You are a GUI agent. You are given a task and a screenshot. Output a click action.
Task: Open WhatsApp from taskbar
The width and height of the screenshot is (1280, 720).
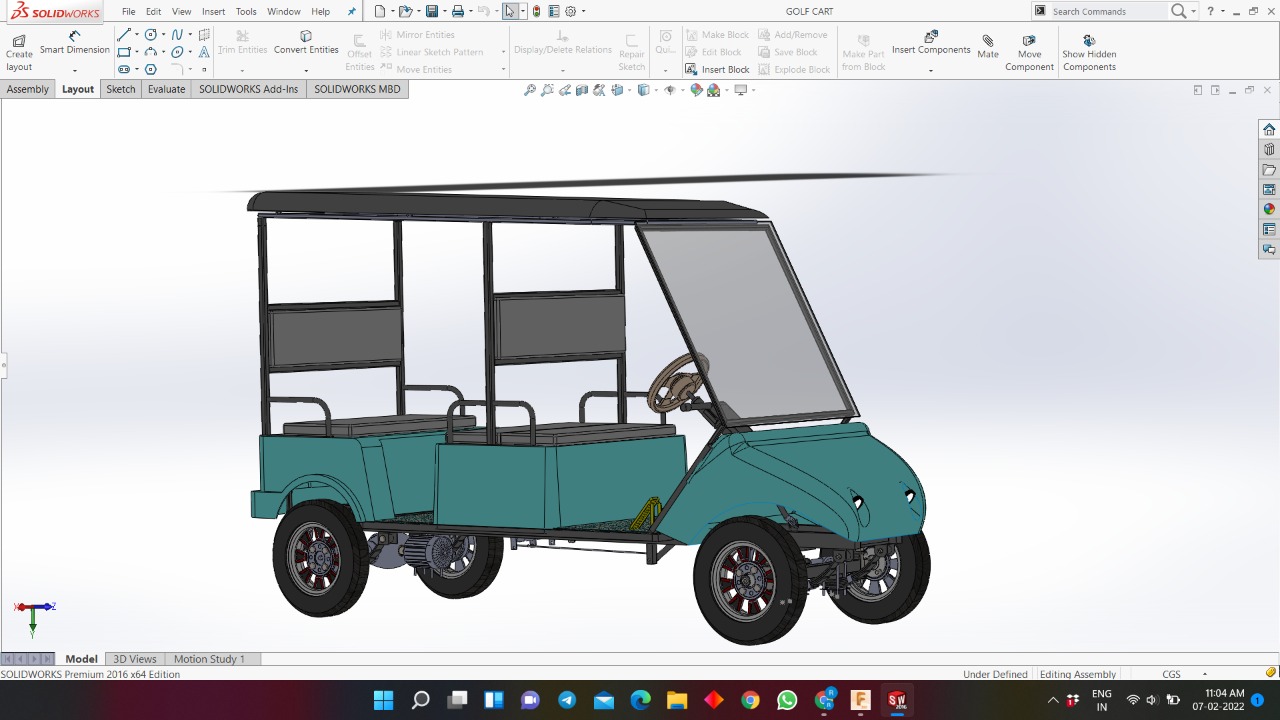pos(787,700)
